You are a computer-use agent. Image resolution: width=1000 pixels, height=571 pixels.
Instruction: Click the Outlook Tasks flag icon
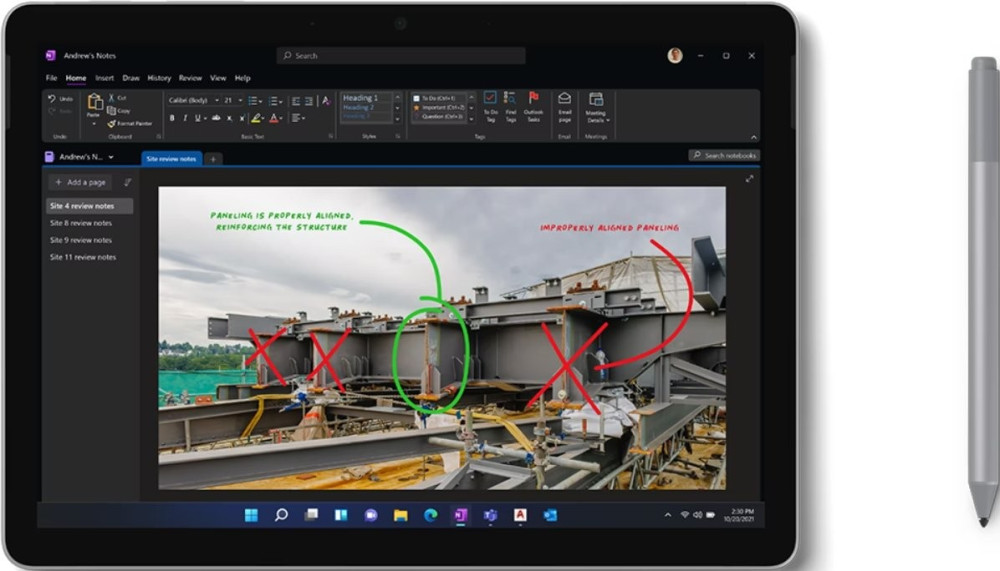tap(533, 98)
